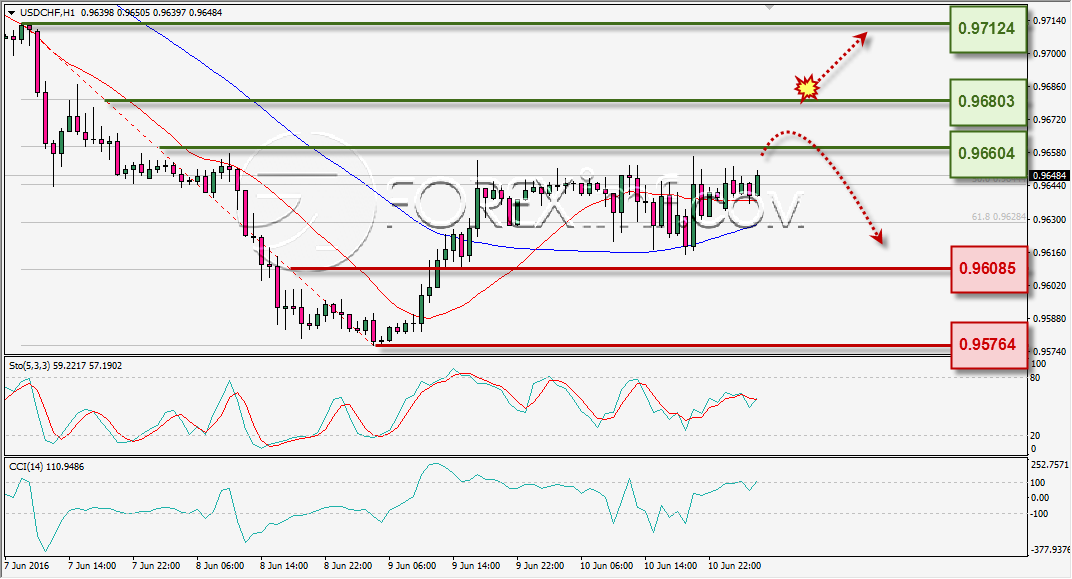Click CCI scale maximum 252.7571
This screenshot has width=1072, height=579.
pyautogui.click(x=1049, y=464)
